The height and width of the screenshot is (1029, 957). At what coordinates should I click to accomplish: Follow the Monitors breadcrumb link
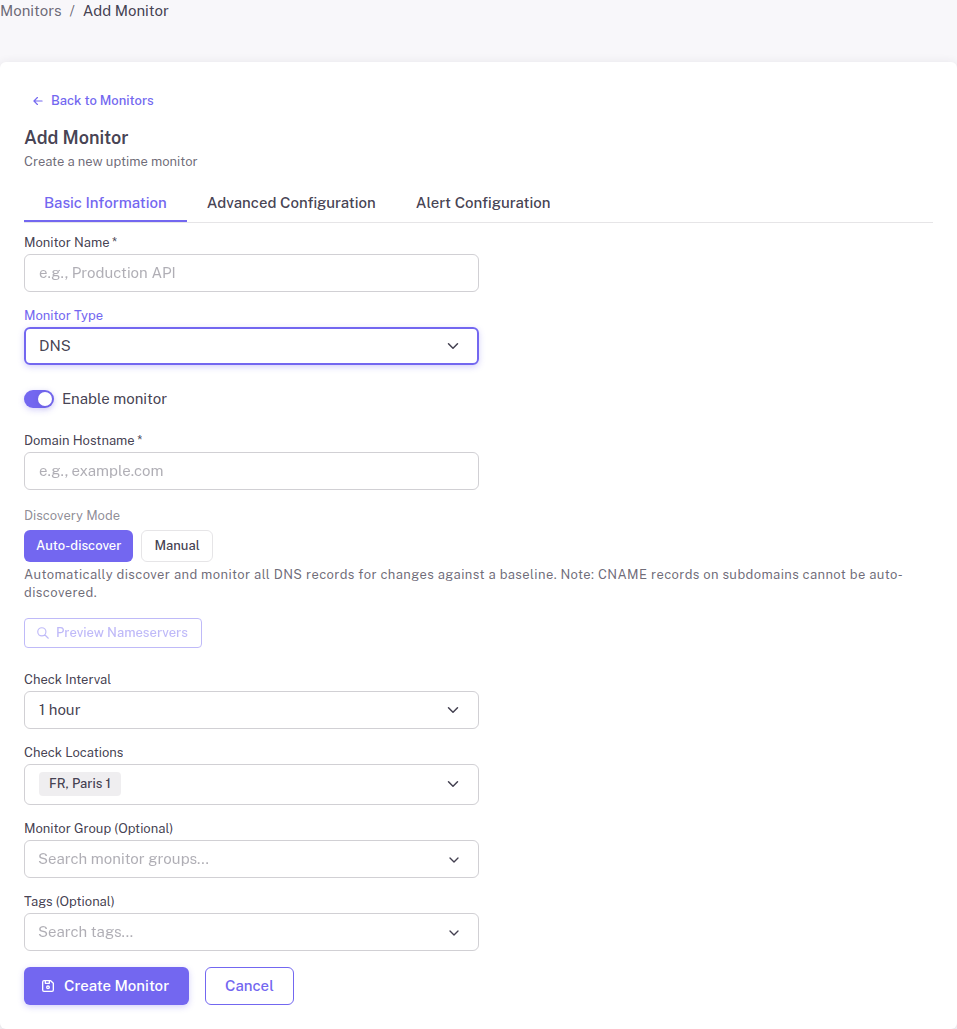tap(31, 10)
